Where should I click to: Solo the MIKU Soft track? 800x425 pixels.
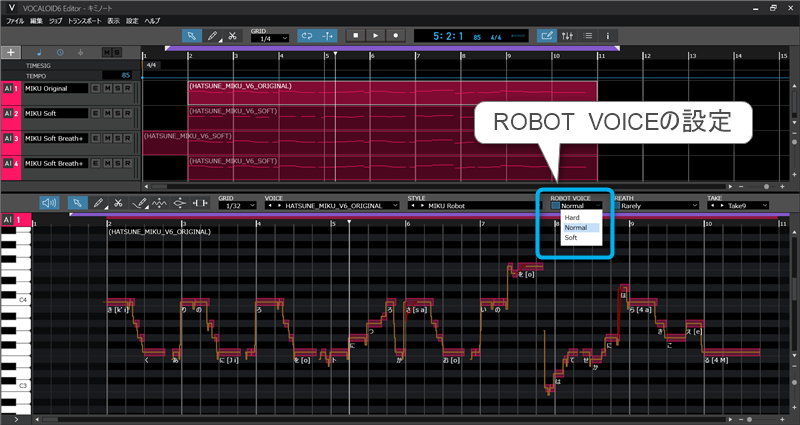click(117, 113)
